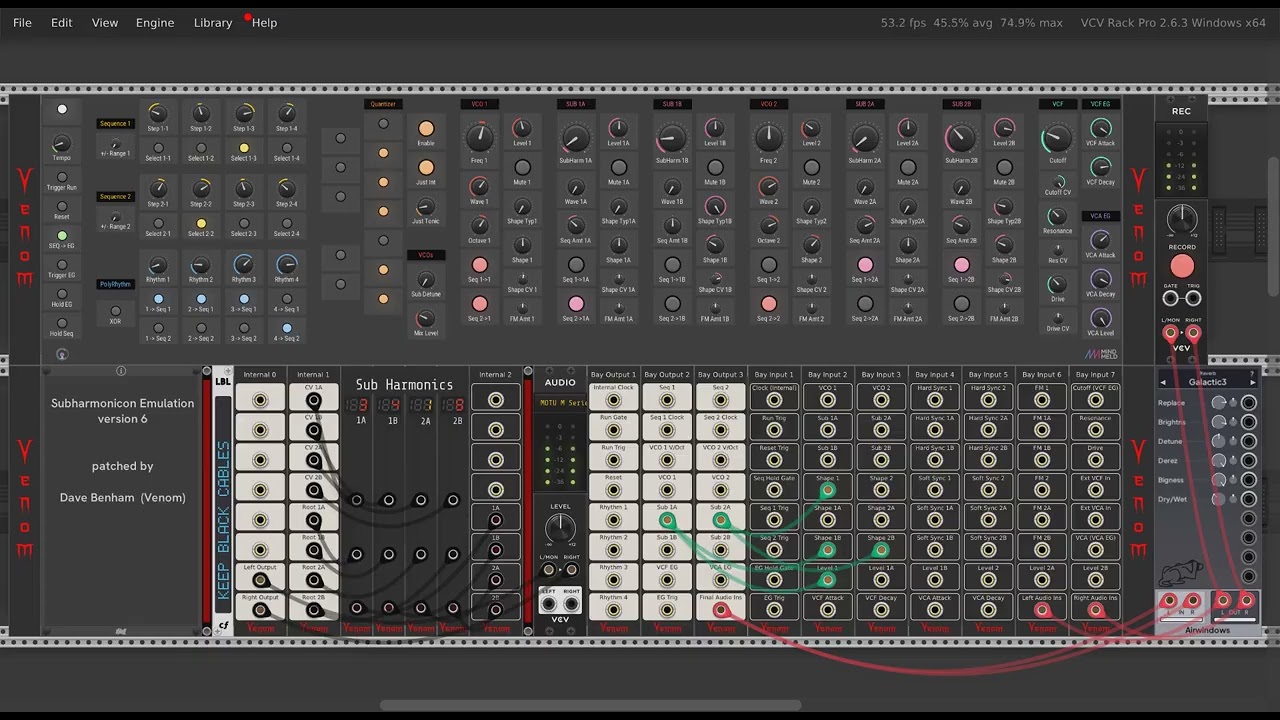Screen dimensions: 1280x720
Task: Click the Sequence 1 label
Action: pyautogui.click(x=115, y=124)
